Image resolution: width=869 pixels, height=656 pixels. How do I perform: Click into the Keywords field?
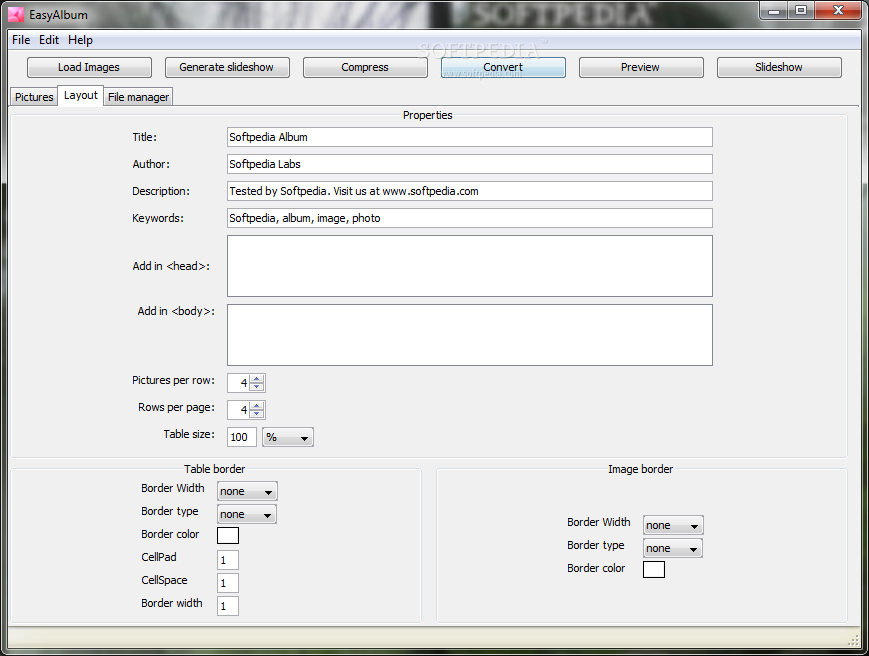tap(469, 218)
